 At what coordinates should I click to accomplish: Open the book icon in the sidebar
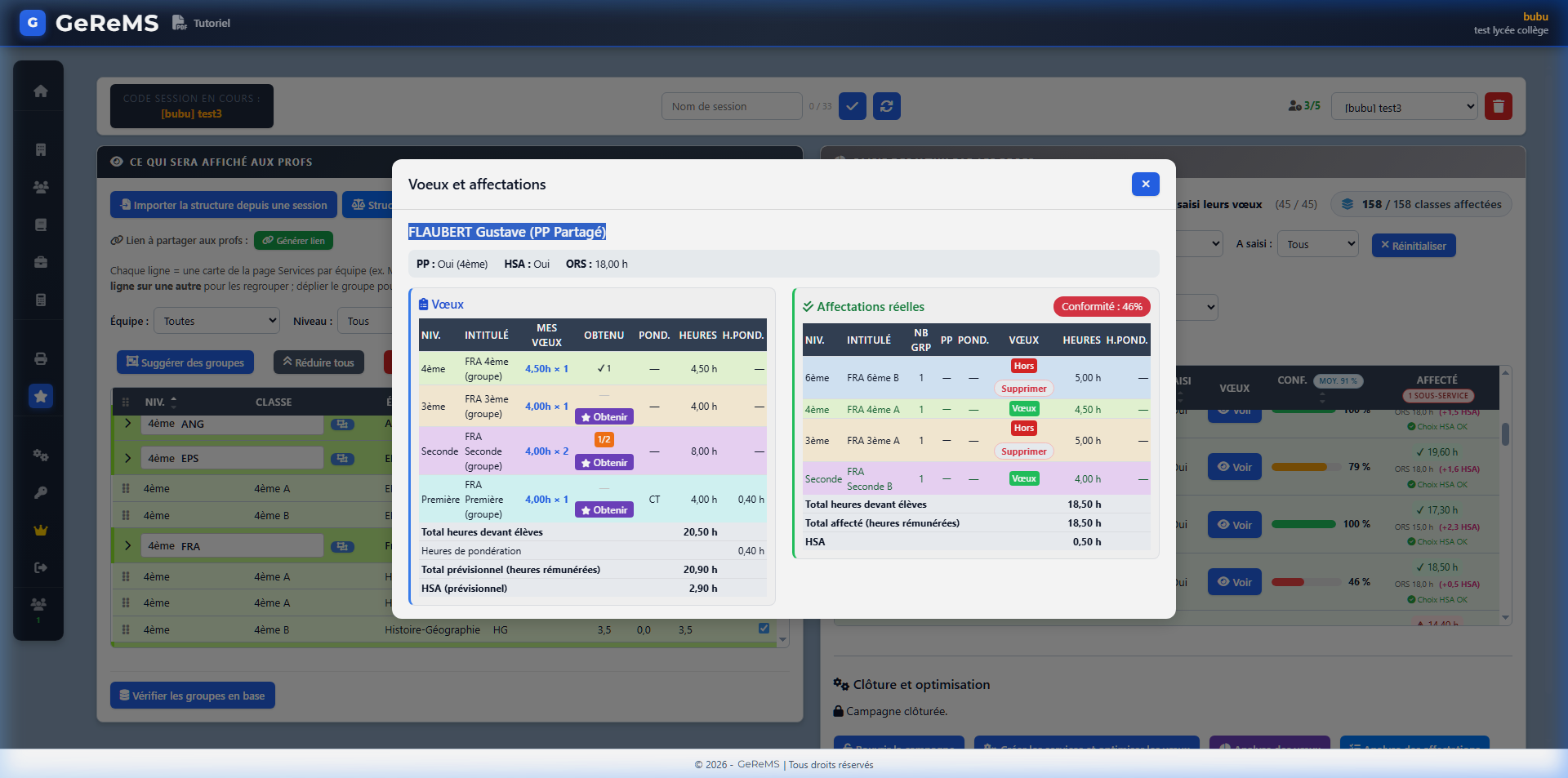[41, 225]
